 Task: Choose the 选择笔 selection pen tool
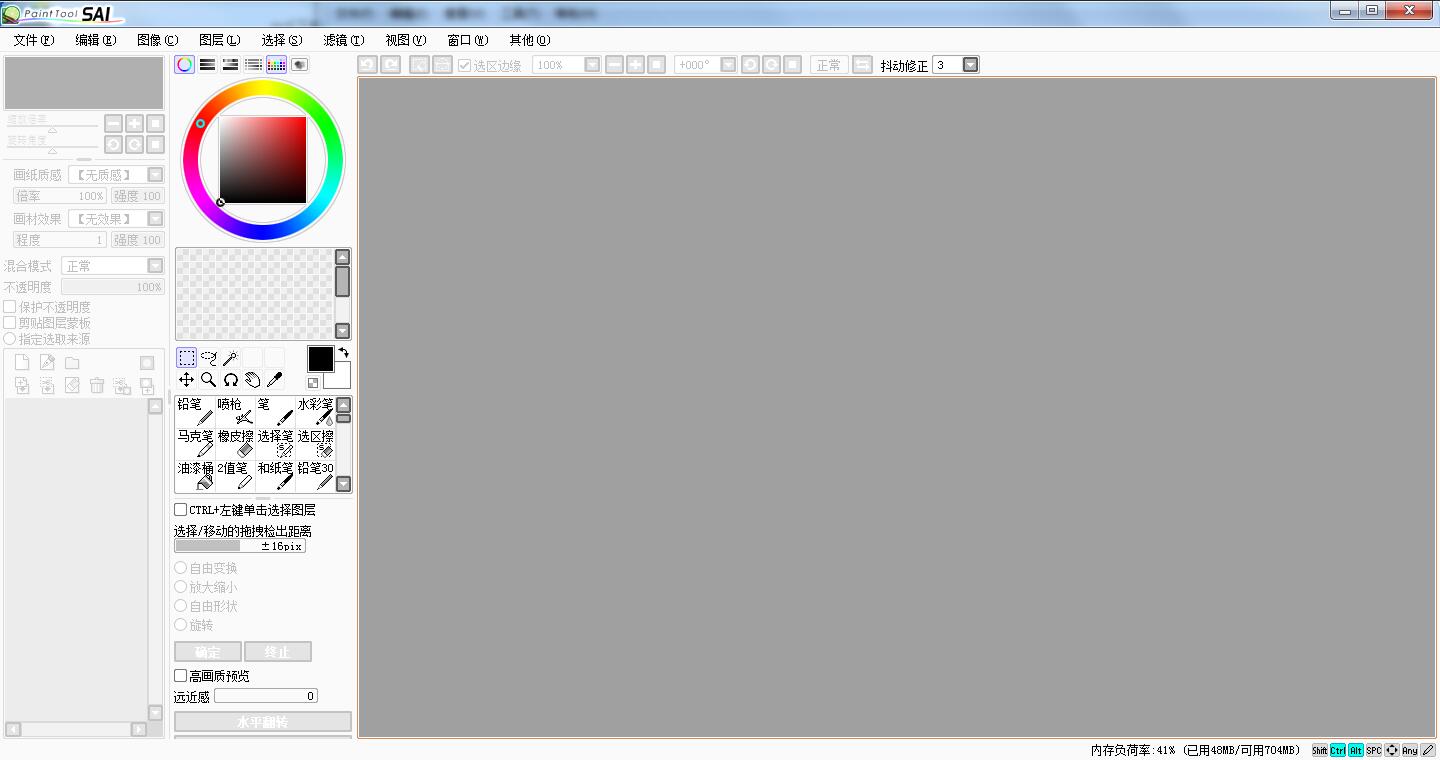click(x=275, y=443)
